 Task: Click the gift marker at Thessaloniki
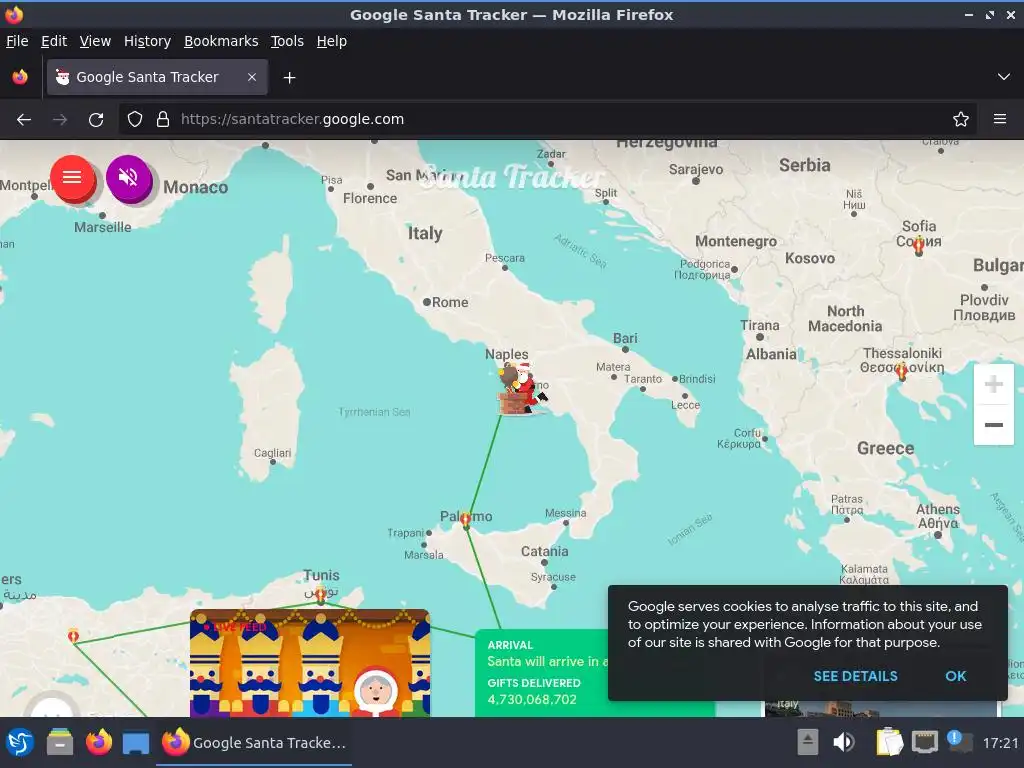click(901, 372)
